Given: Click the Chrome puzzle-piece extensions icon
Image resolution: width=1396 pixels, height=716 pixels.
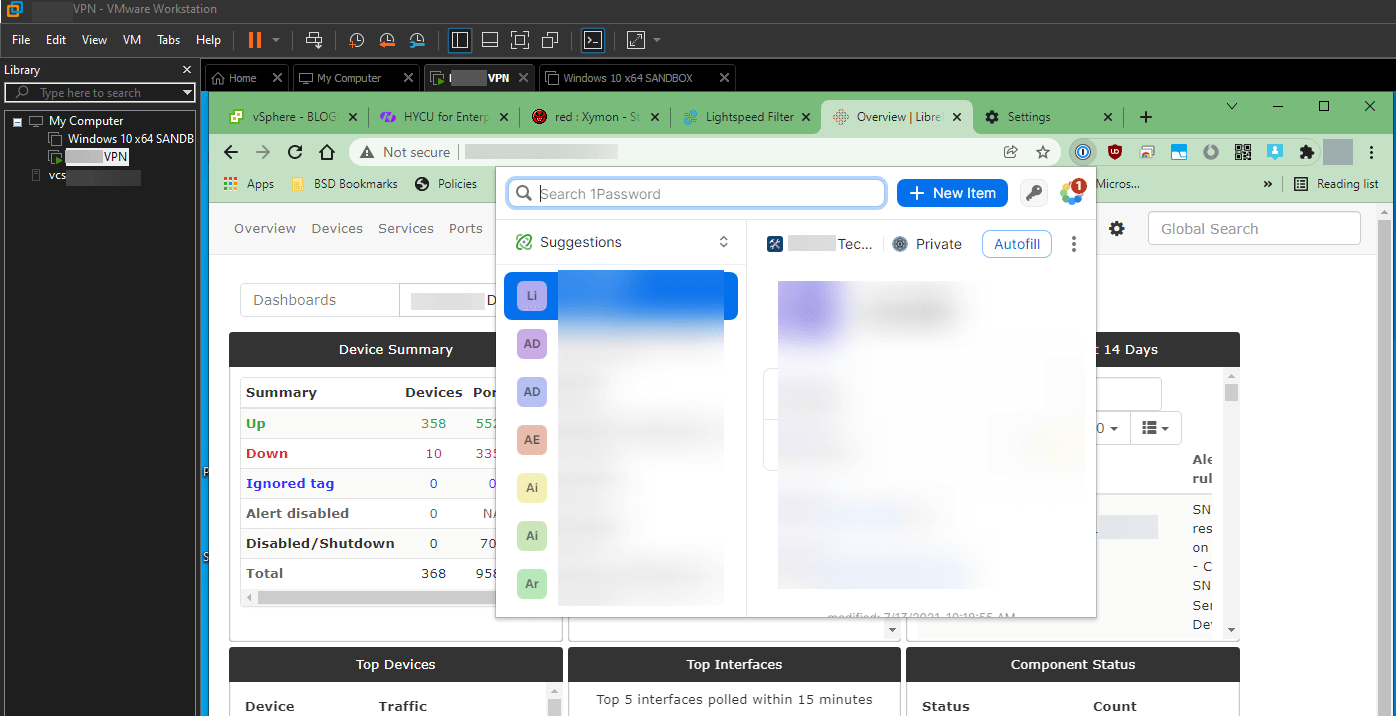Looking at the screenshot, I should [1307, 151].
